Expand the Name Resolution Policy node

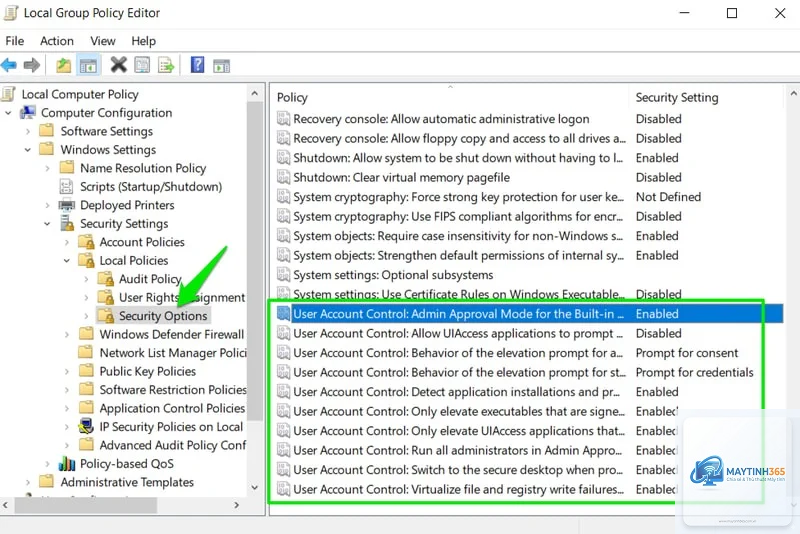(47, 168)
